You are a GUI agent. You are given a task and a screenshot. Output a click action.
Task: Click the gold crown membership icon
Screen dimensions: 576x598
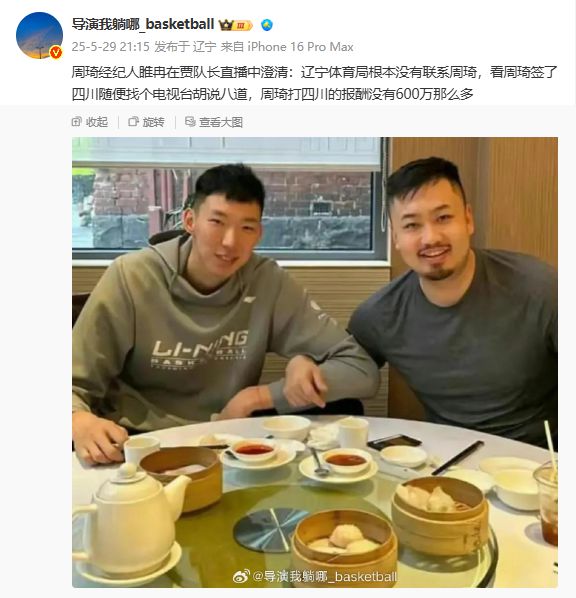pos(226,25)
